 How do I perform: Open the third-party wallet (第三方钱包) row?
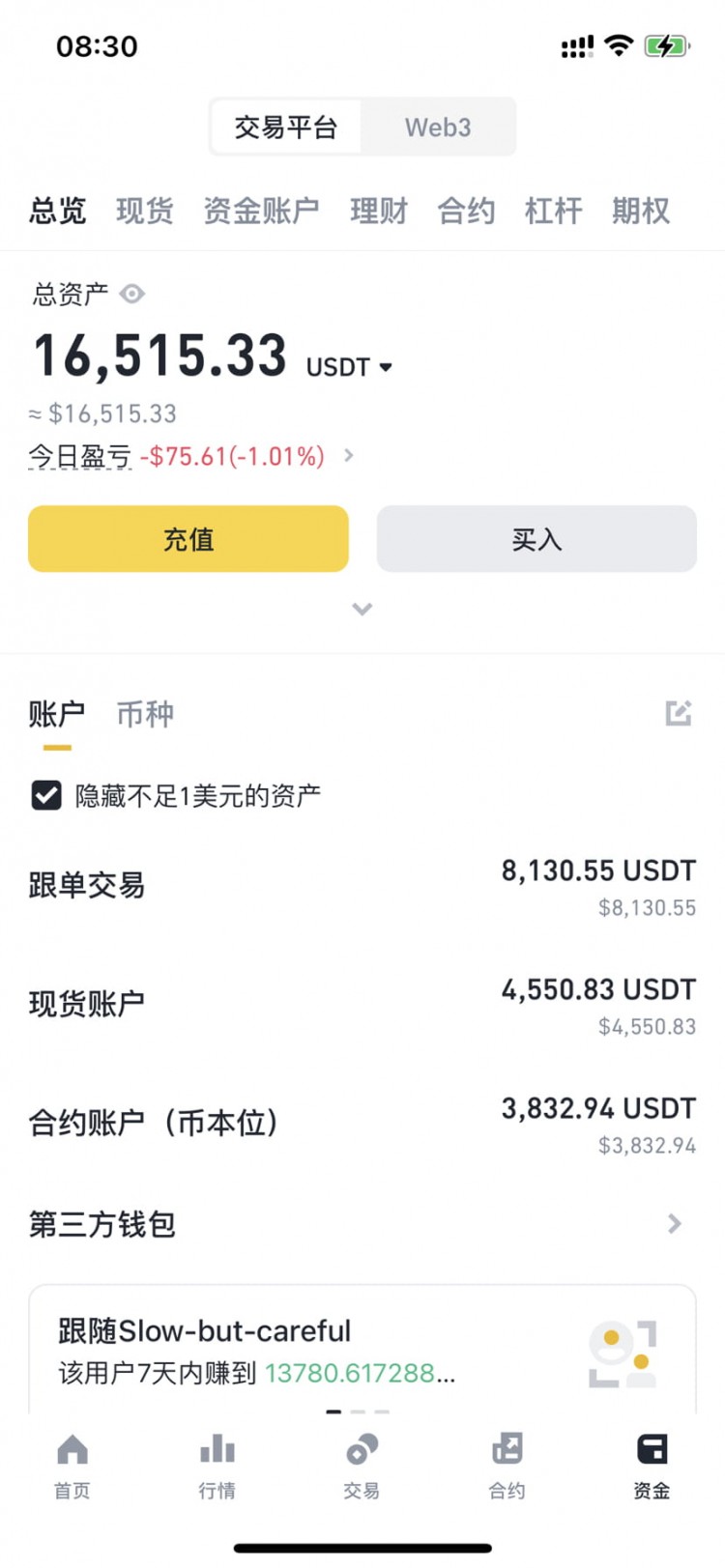[362, 1224]
